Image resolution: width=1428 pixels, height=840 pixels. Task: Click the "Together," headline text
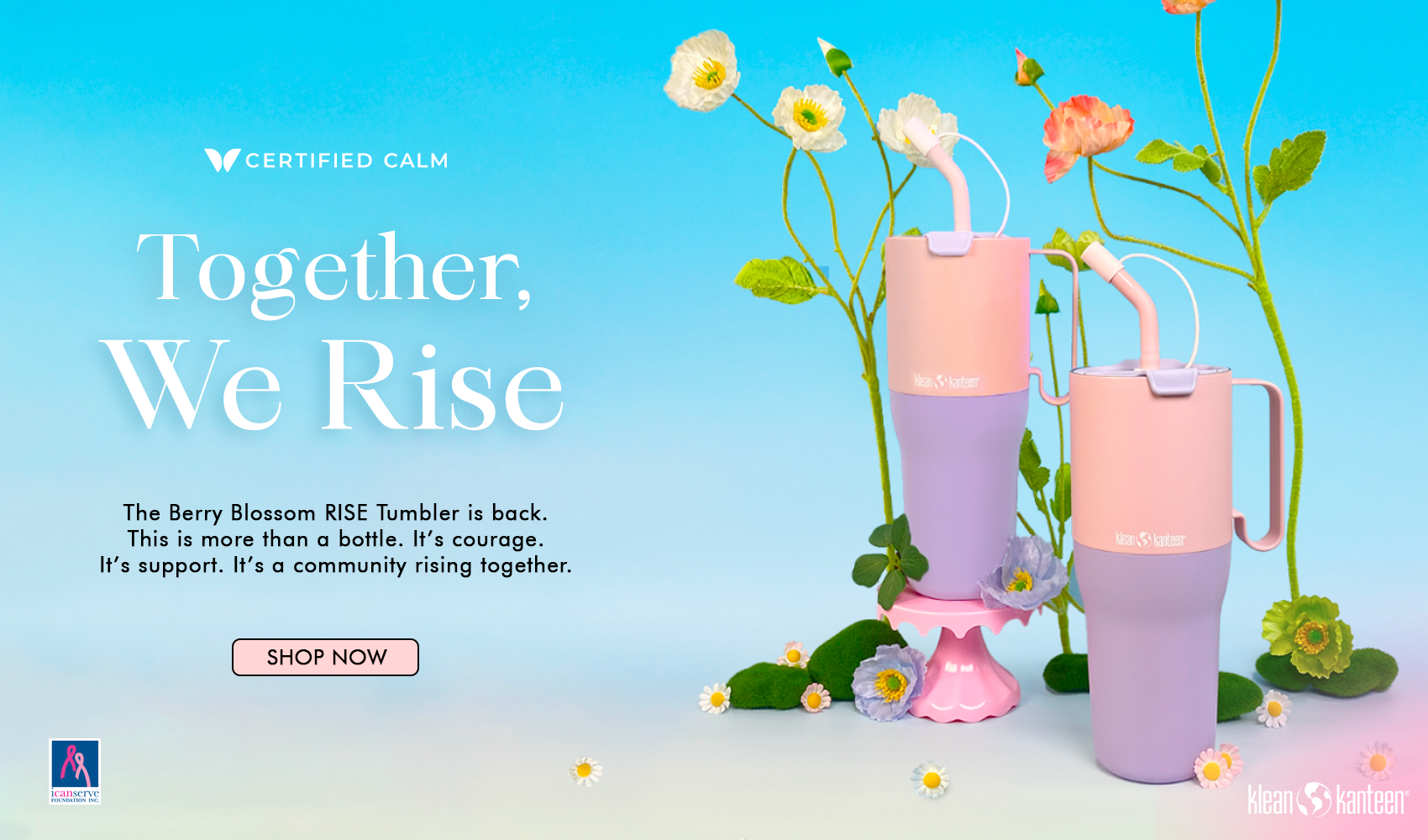[x=334, y=270]
